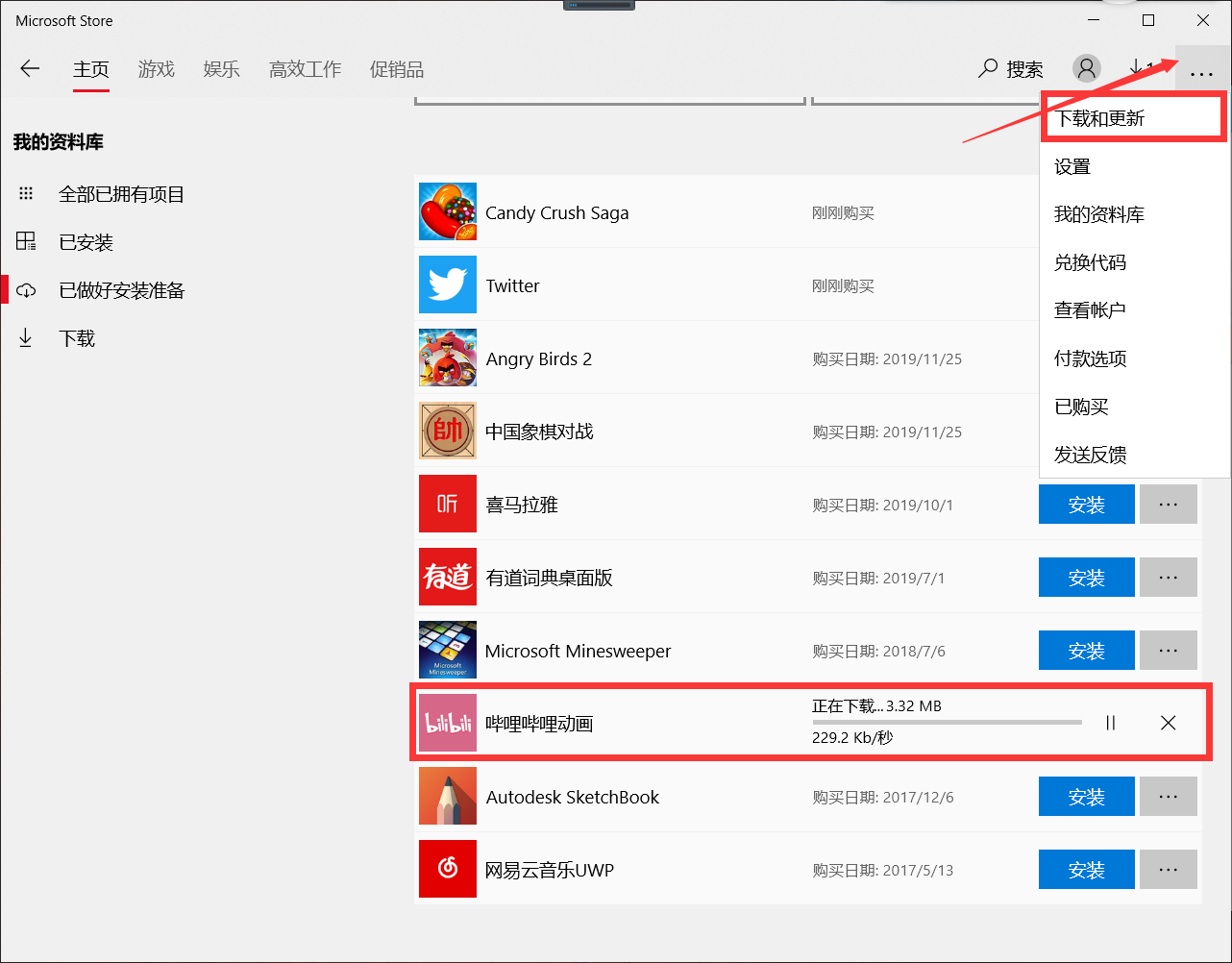
Task: Open more options for 网易云音乐UWP
Action: pos(1169,869)
